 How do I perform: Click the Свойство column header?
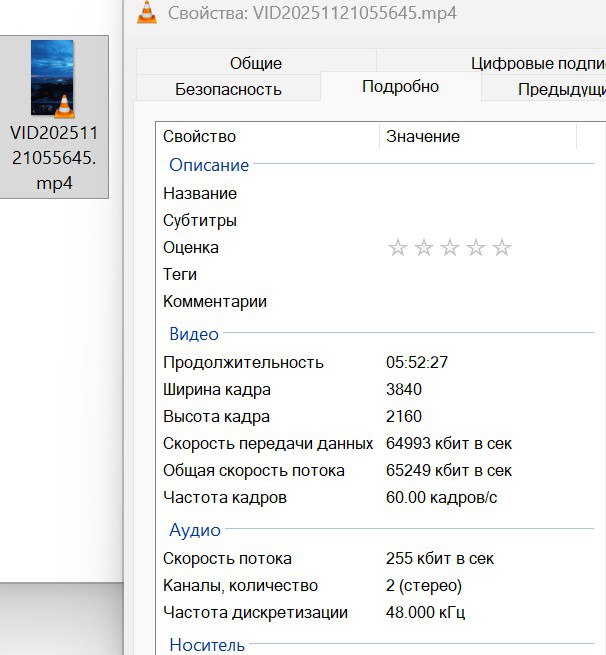(x=200, y=136)
